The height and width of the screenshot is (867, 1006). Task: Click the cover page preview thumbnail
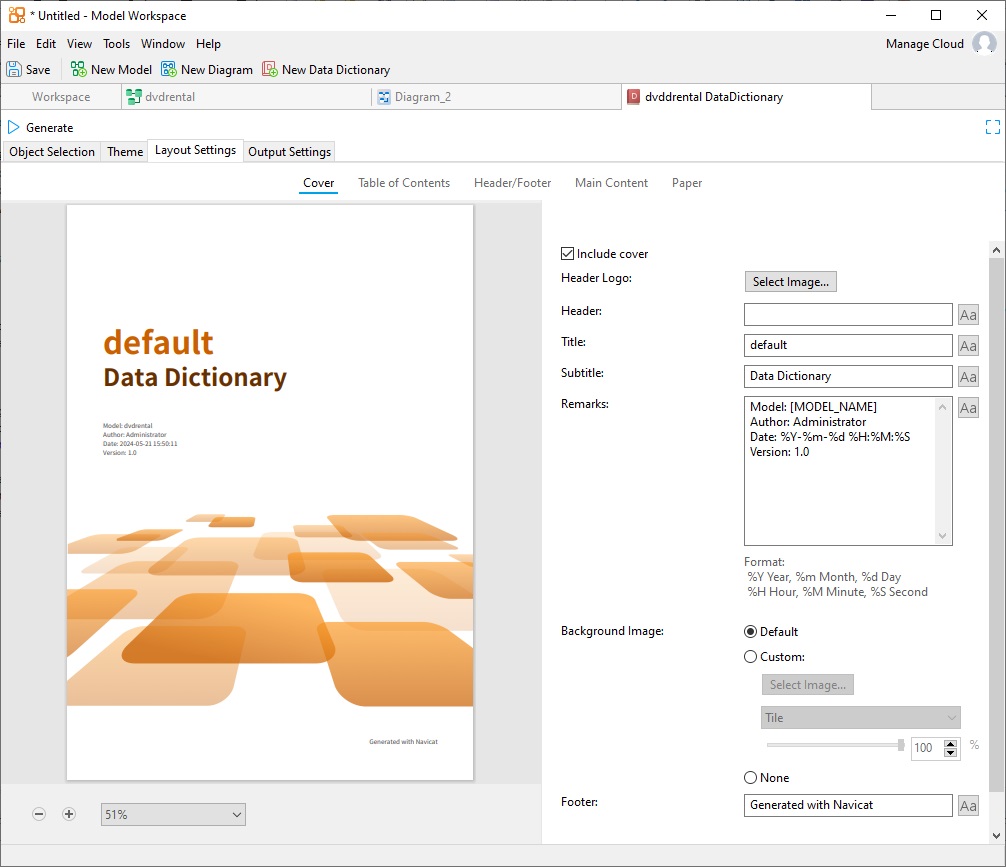(x=270, y=493)
